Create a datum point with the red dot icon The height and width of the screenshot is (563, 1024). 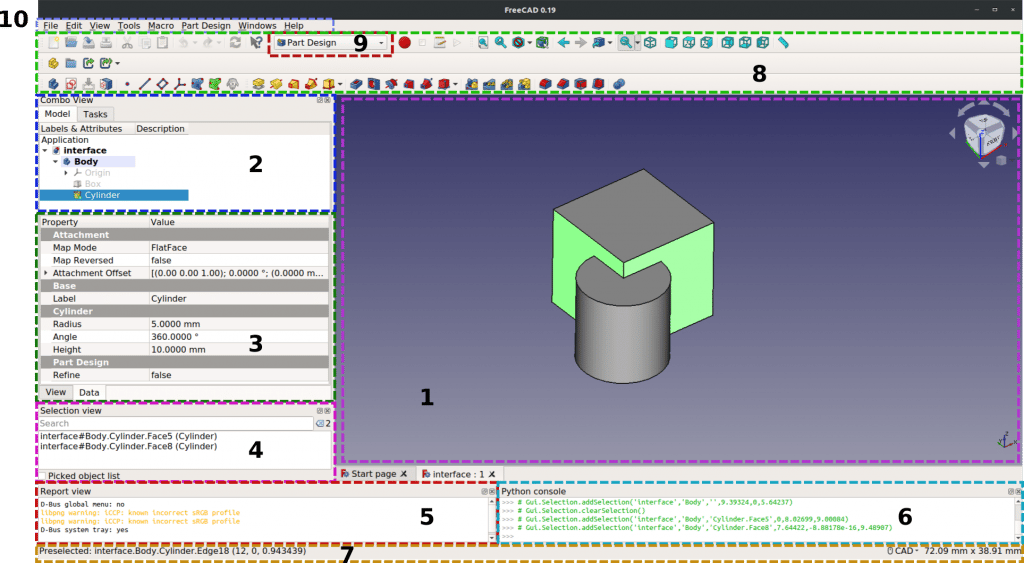coord(127,84)
